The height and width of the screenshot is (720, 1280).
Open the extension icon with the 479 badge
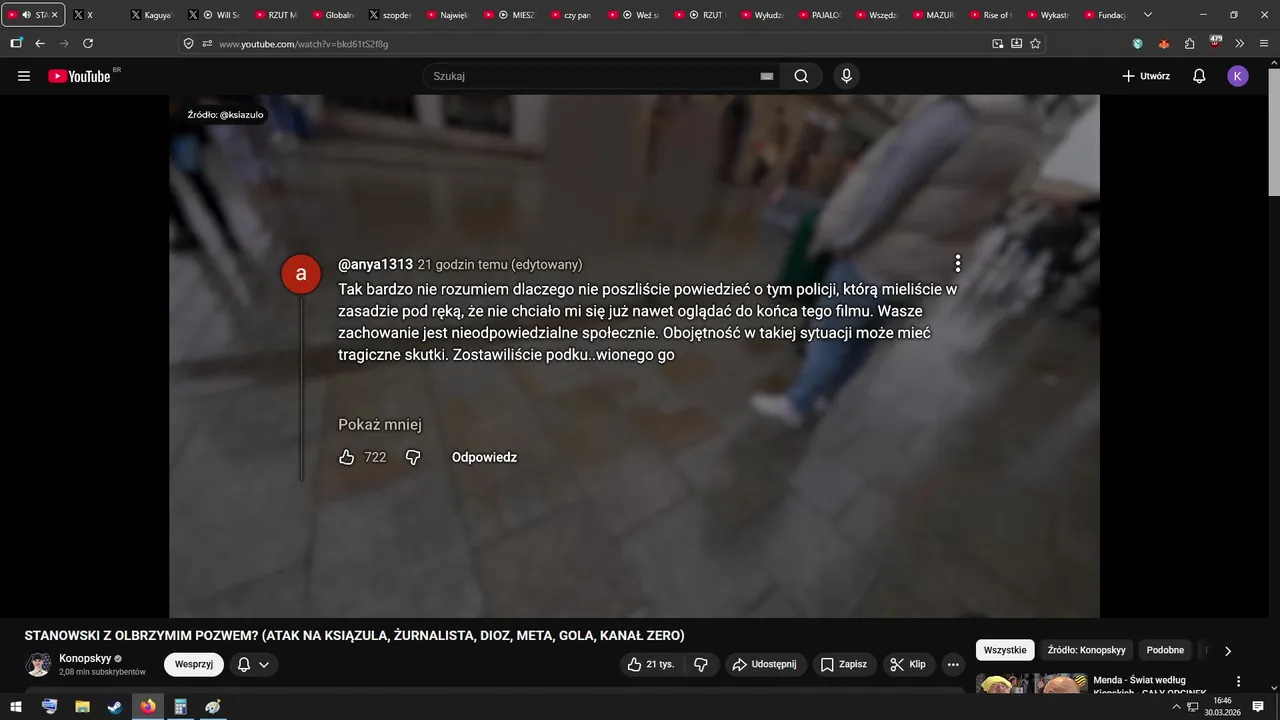click(x=1215, y=43)
